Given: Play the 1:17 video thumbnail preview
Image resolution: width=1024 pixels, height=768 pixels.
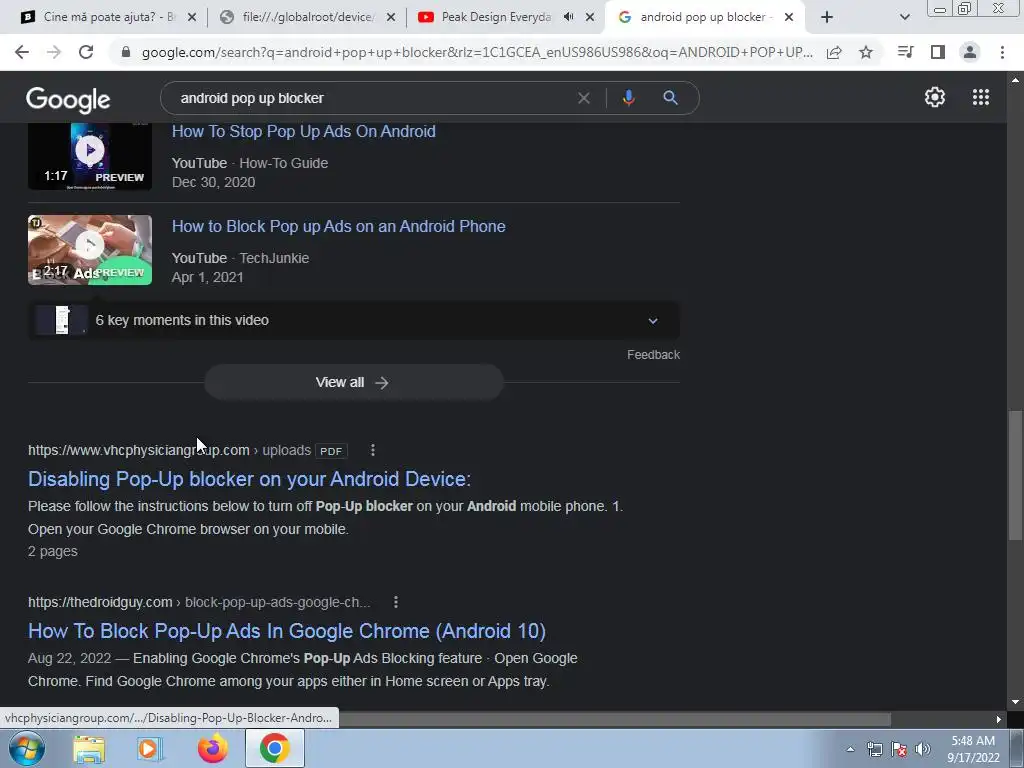Looking at the screenshot, I should coord(89,155).
